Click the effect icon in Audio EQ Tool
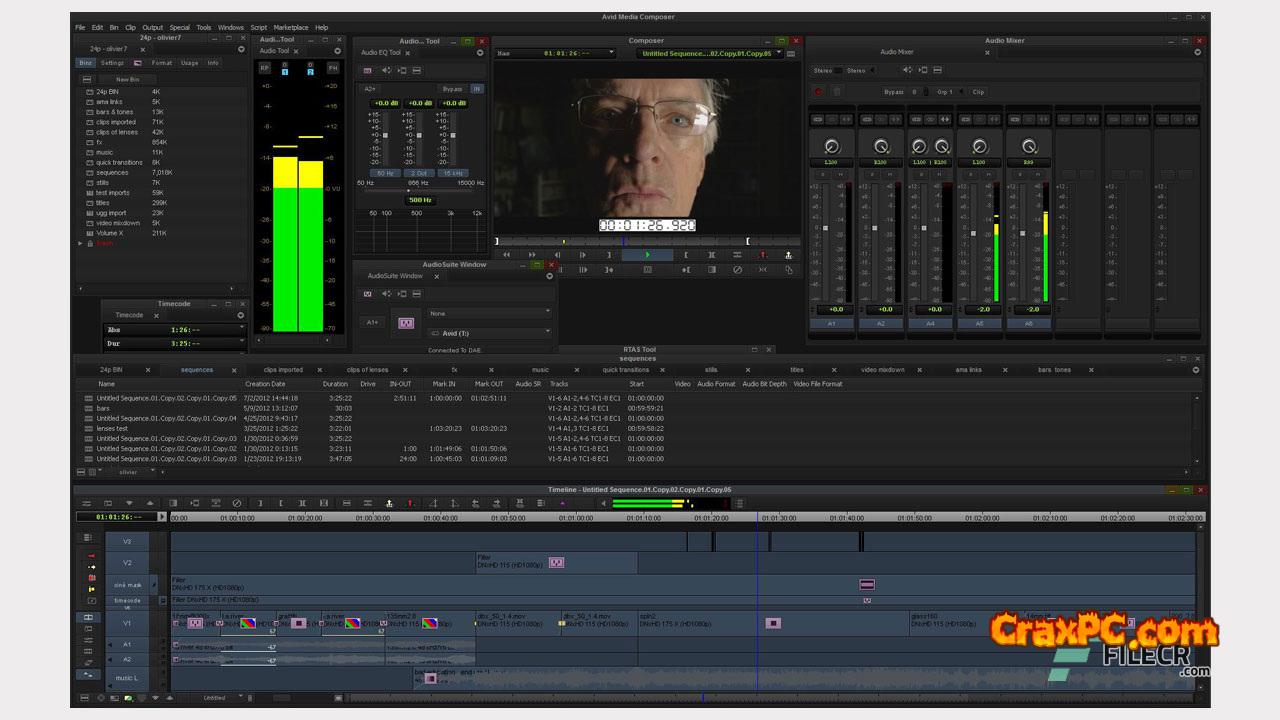1280x720 pixels. 368,70
